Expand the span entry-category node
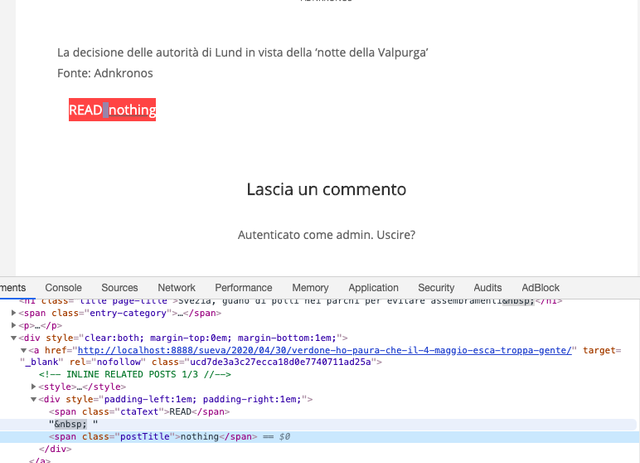Viewport: 640px width, 463px height. [x=13, y=313]
